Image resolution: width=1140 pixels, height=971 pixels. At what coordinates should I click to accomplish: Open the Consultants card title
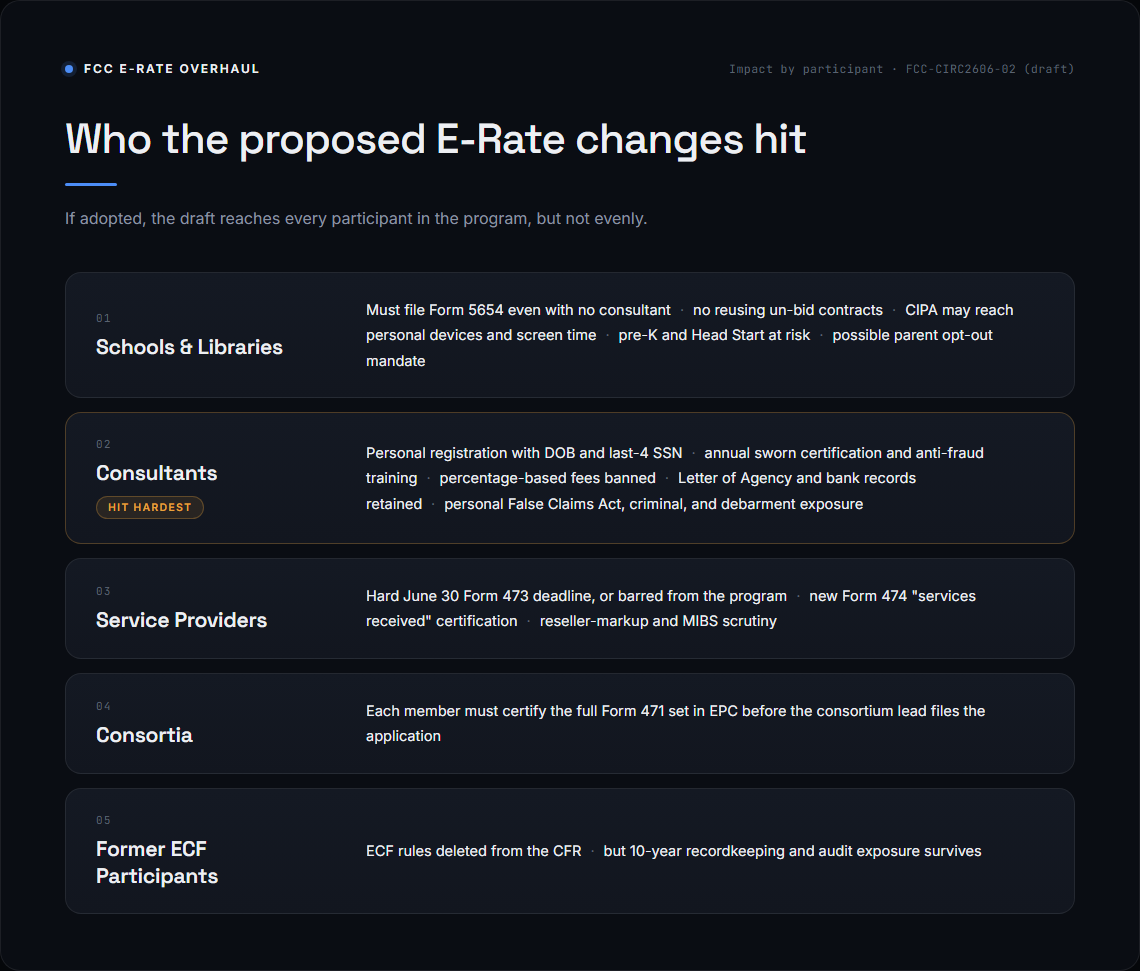156,473
